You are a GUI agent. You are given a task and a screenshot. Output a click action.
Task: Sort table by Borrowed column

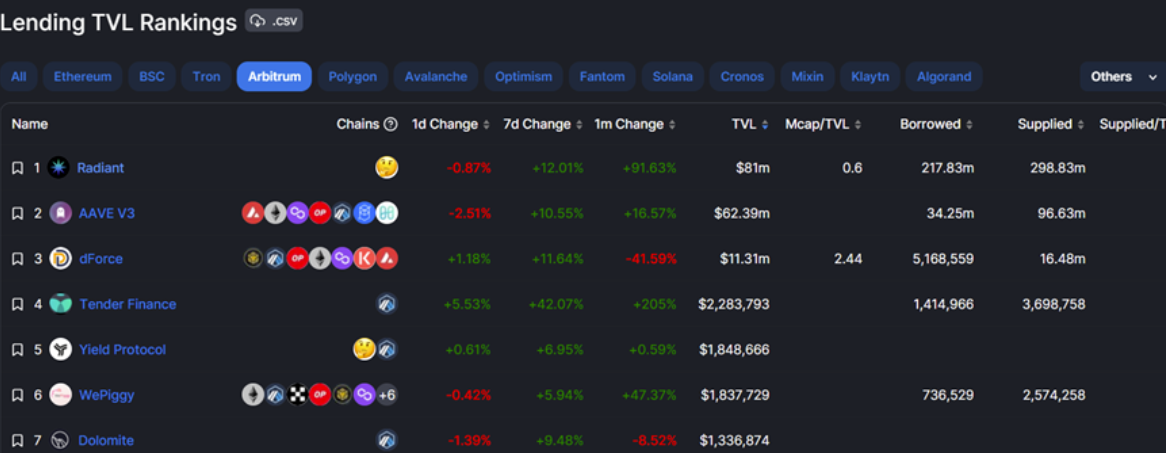[936, 124]
